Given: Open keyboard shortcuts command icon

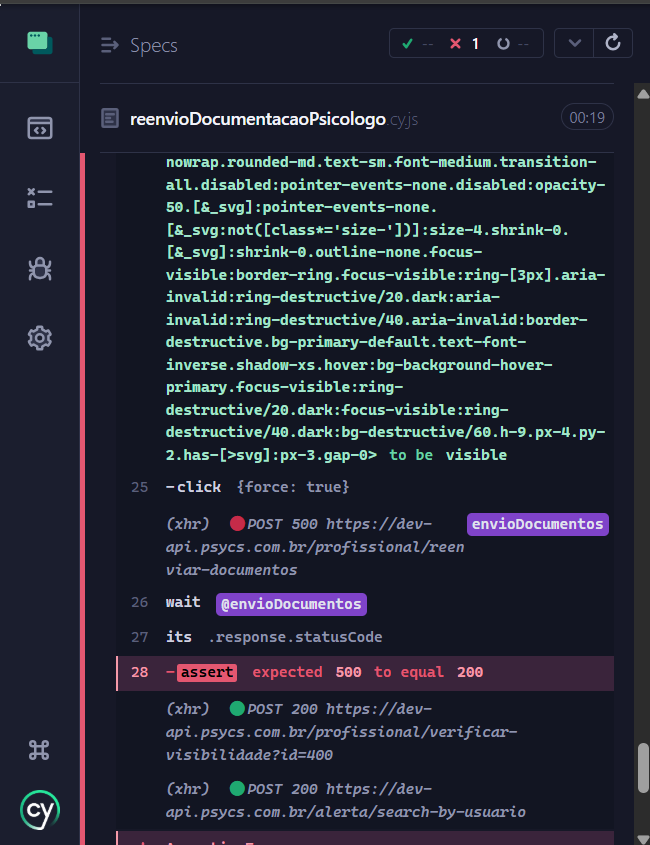Looking at the screenshot, I should pos(39,750).
